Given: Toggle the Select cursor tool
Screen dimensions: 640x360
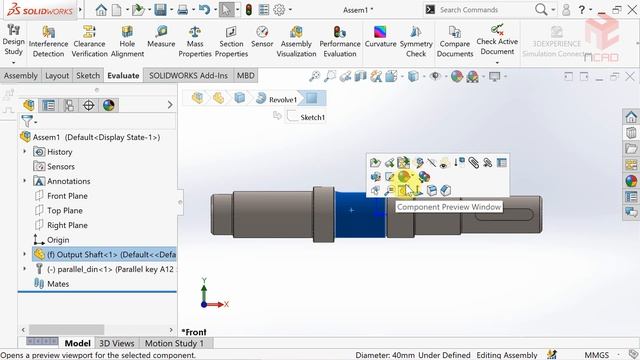Looking at the screenshot, I should pyautogui.click(x=227, y=9).
